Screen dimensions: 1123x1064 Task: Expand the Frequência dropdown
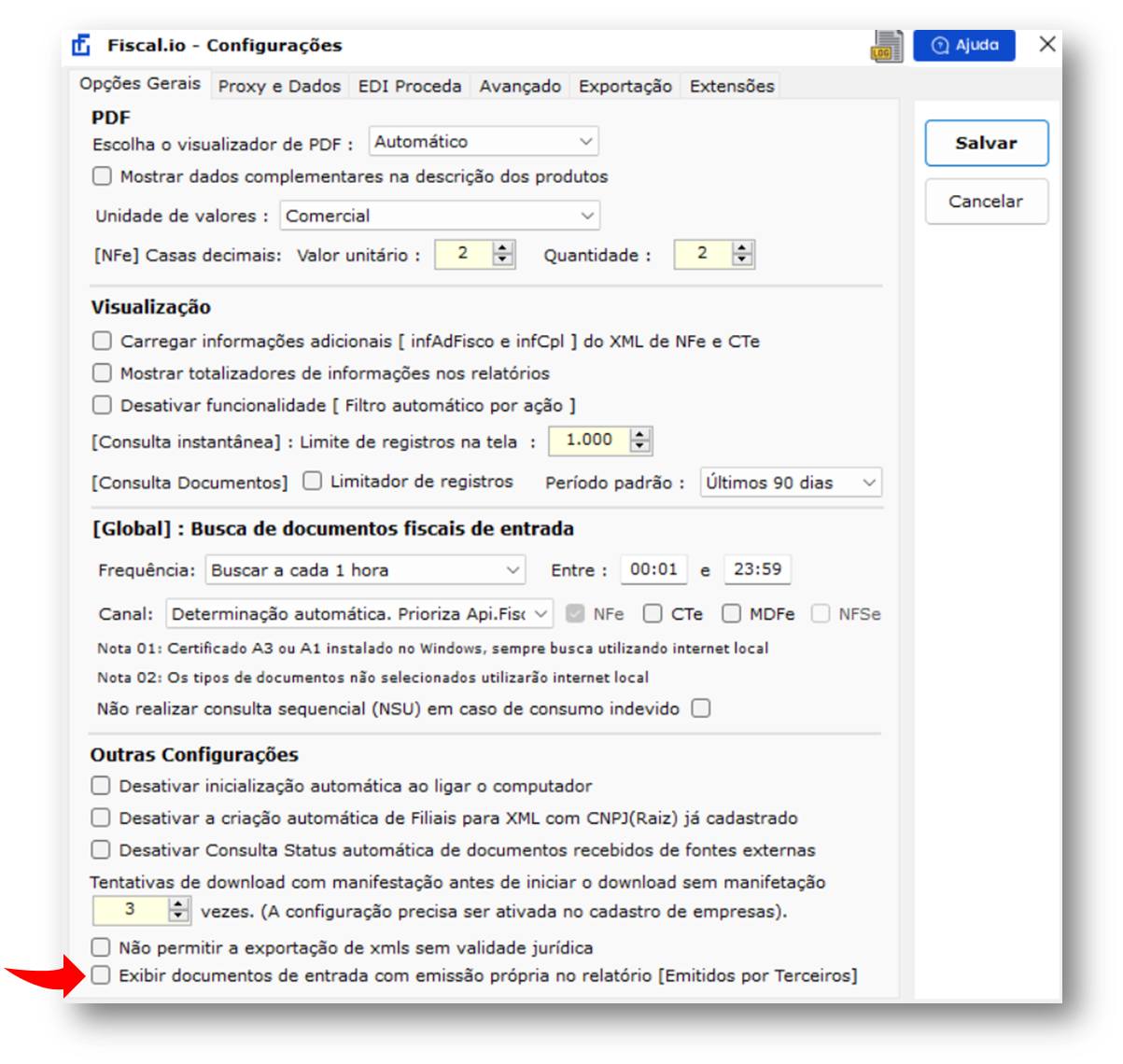point(365,570)
